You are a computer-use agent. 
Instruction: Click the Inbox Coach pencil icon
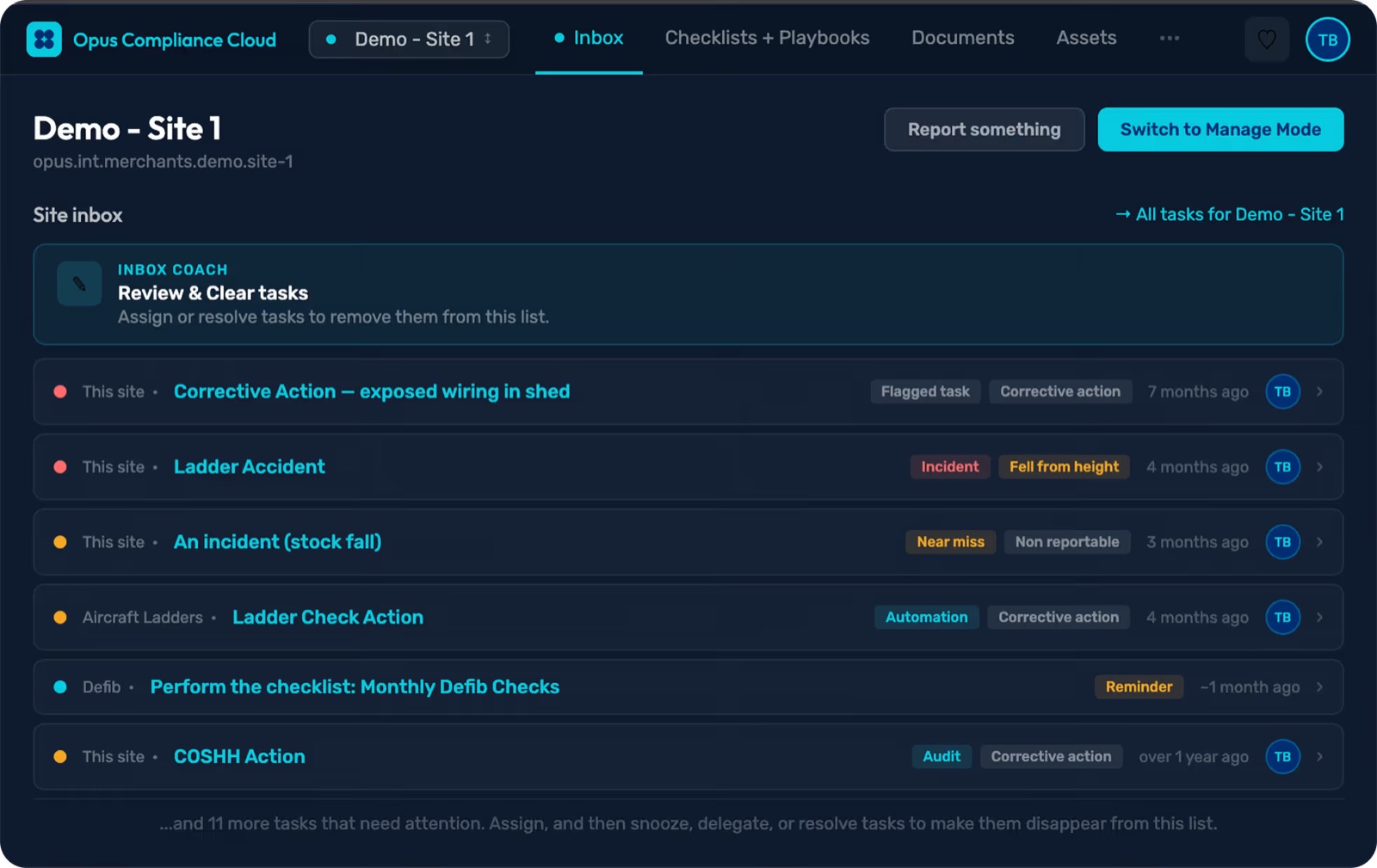coord(79,284)
